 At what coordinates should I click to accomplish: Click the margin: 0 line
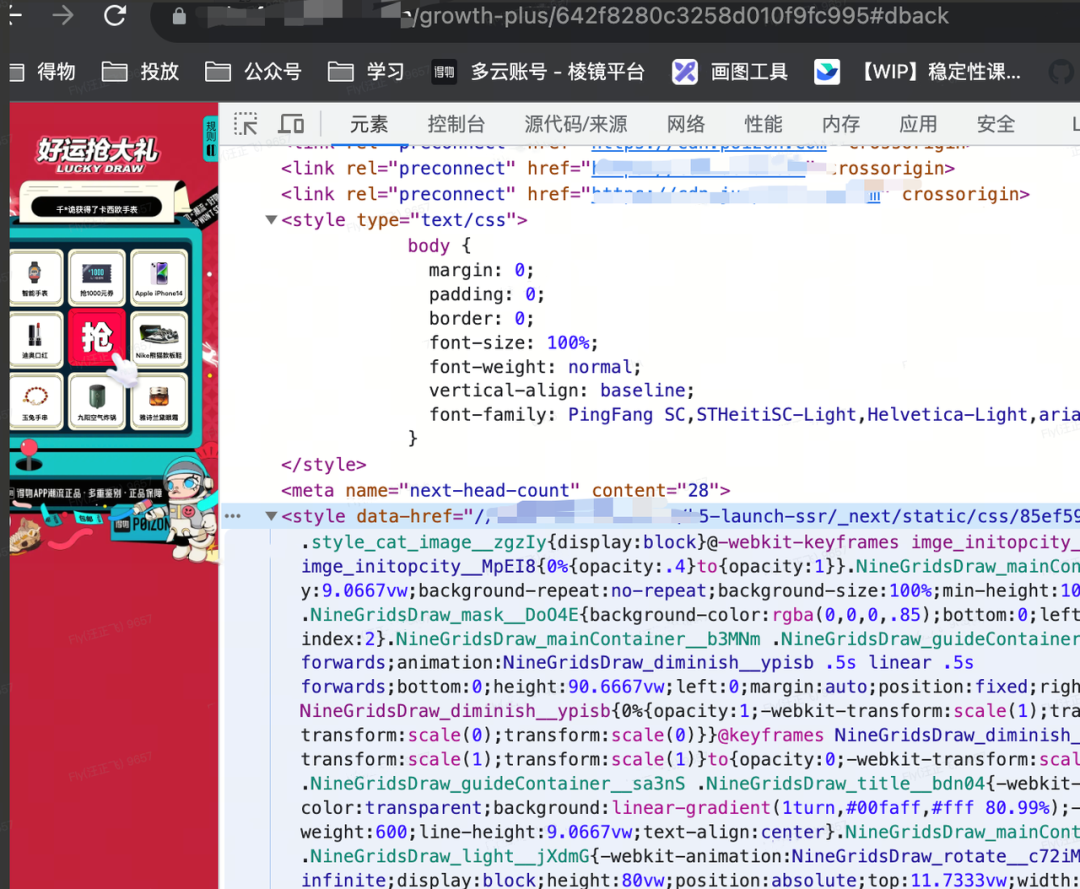(481, 271)
